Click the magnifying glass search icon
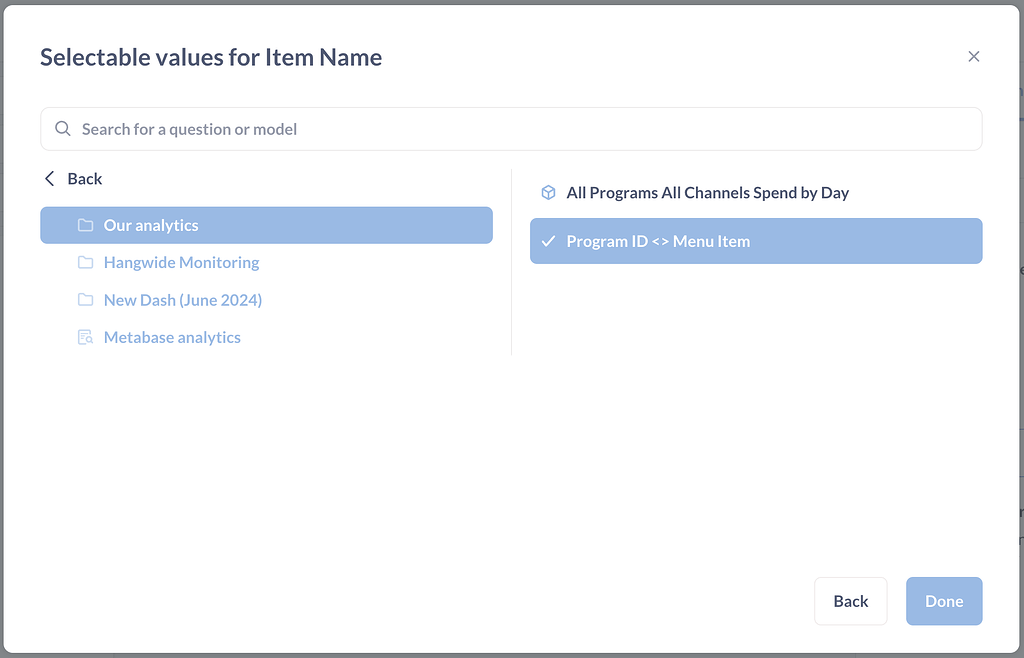Viewport: 1024px width, 658px height. click(x=62, y=129)
